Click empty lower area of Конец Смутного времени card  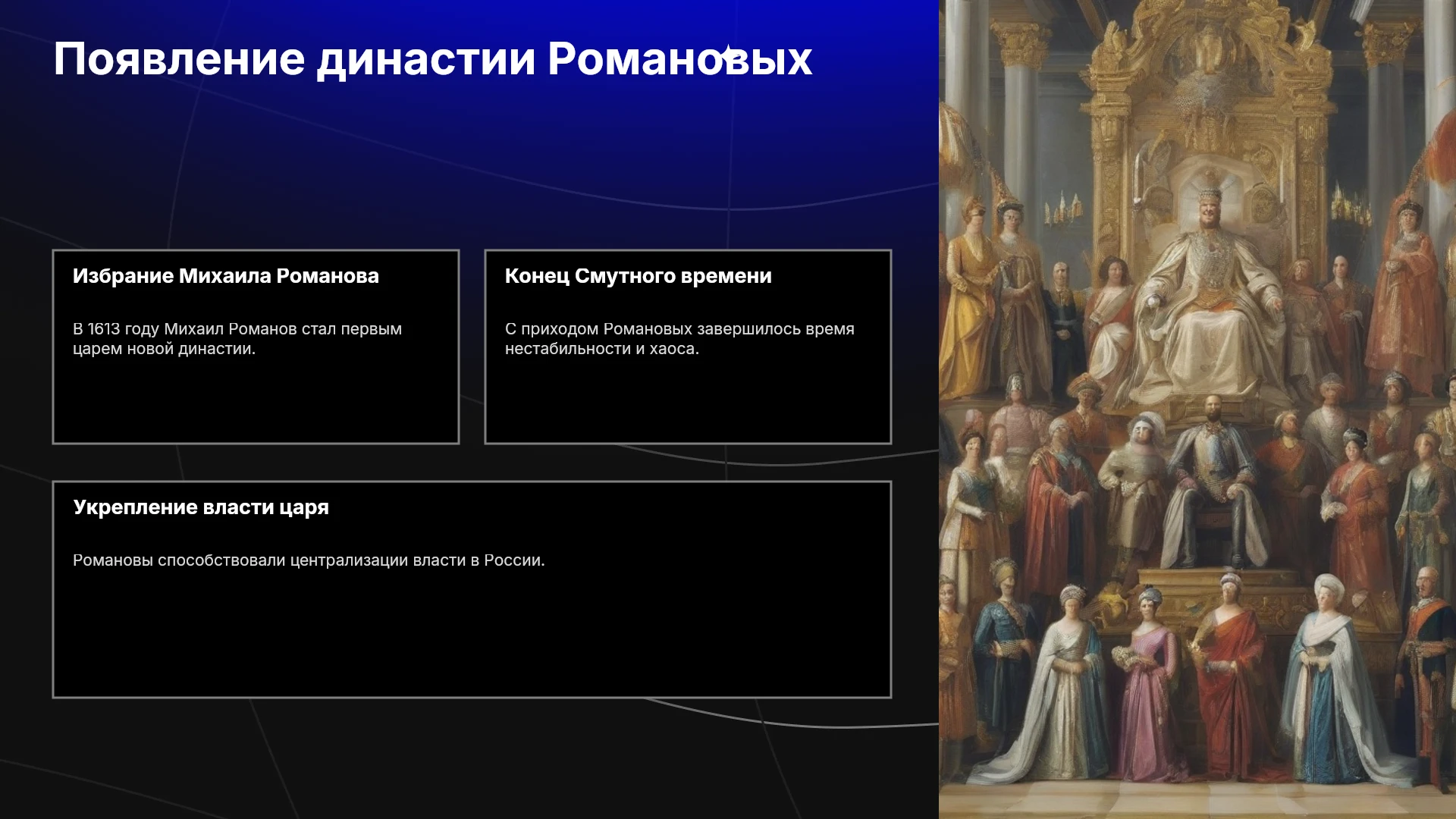point(688,402)
